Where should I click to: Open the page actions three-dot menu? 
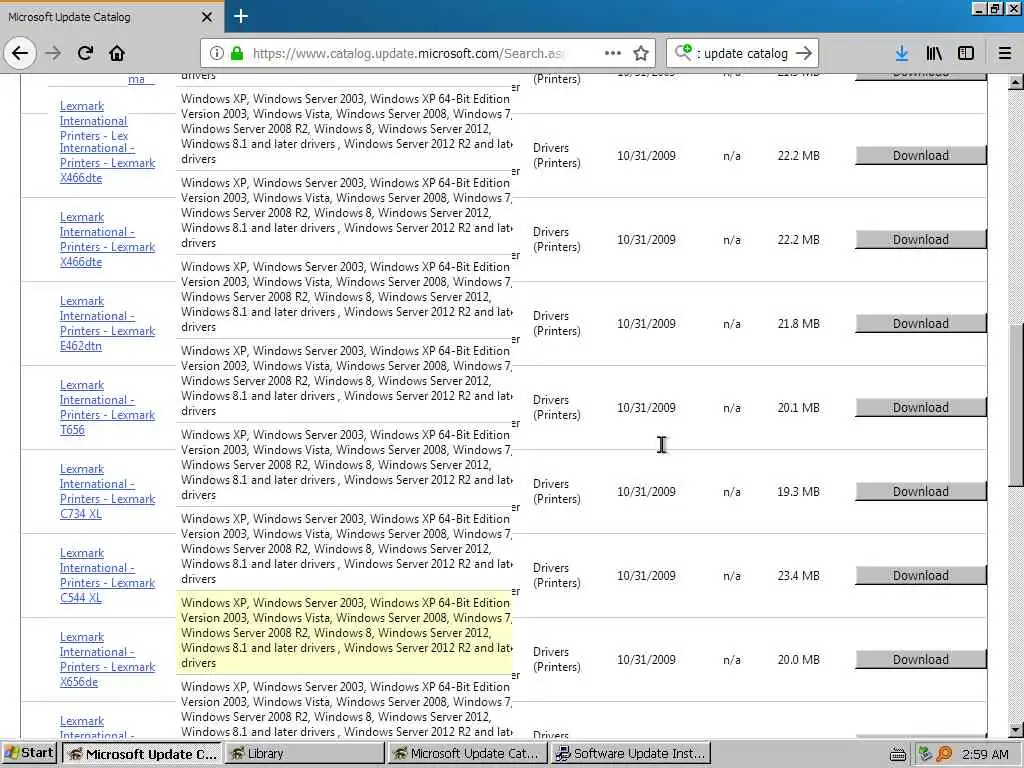[x=613, y=54]
